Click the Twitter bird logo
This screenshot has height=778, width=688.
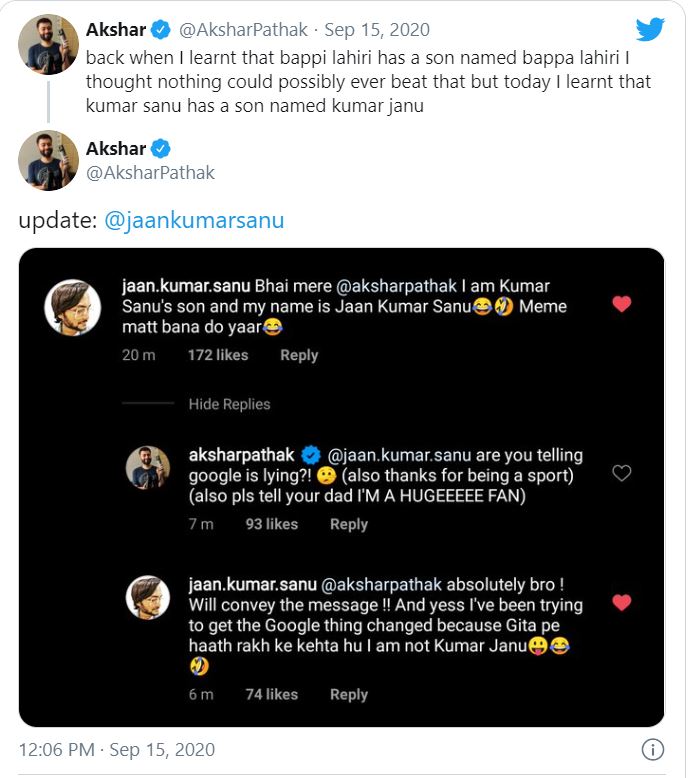pos(650,28)
